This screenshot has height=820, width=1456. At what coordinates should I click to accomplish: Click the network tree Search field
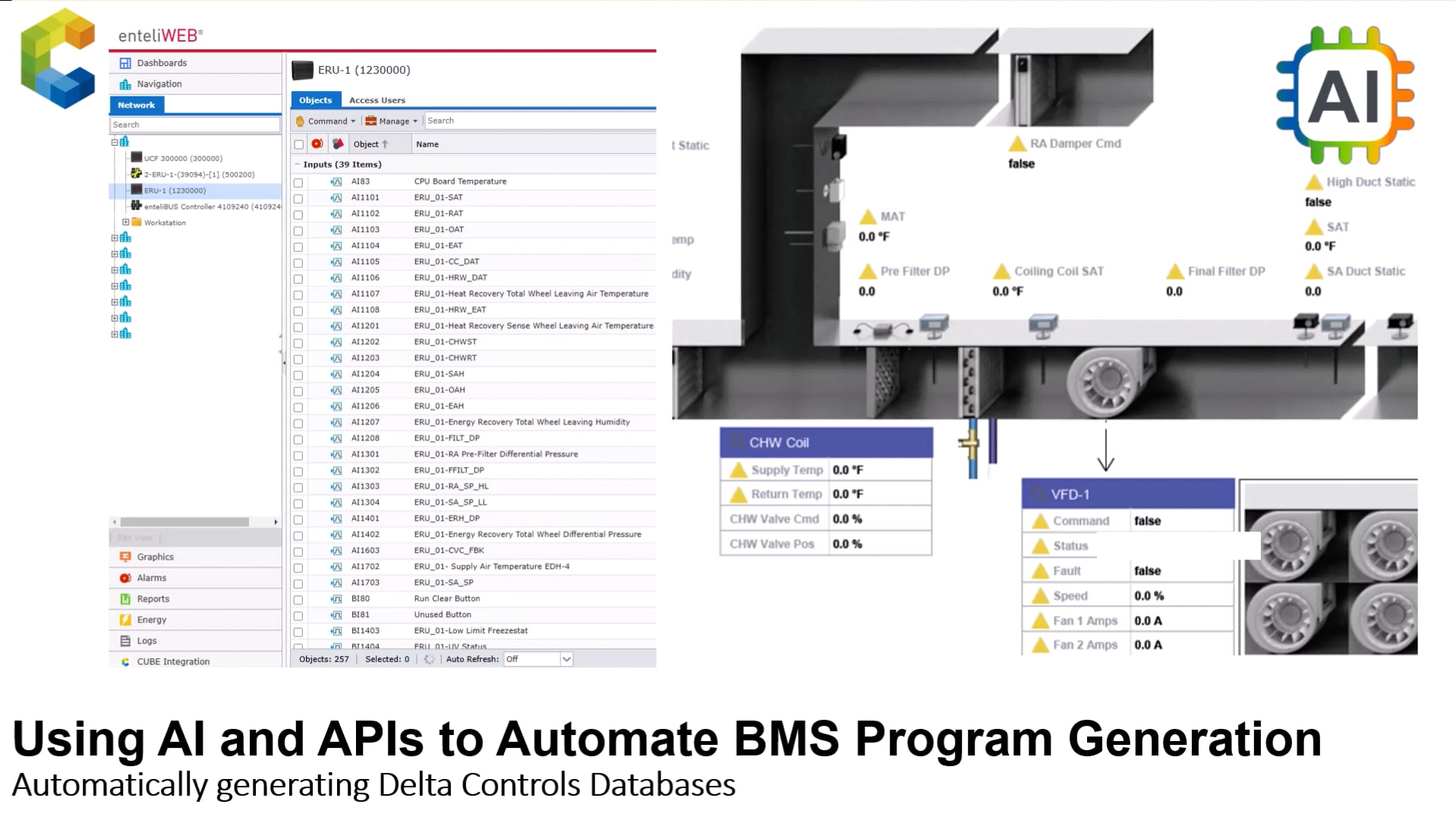(x=195, y=125)
